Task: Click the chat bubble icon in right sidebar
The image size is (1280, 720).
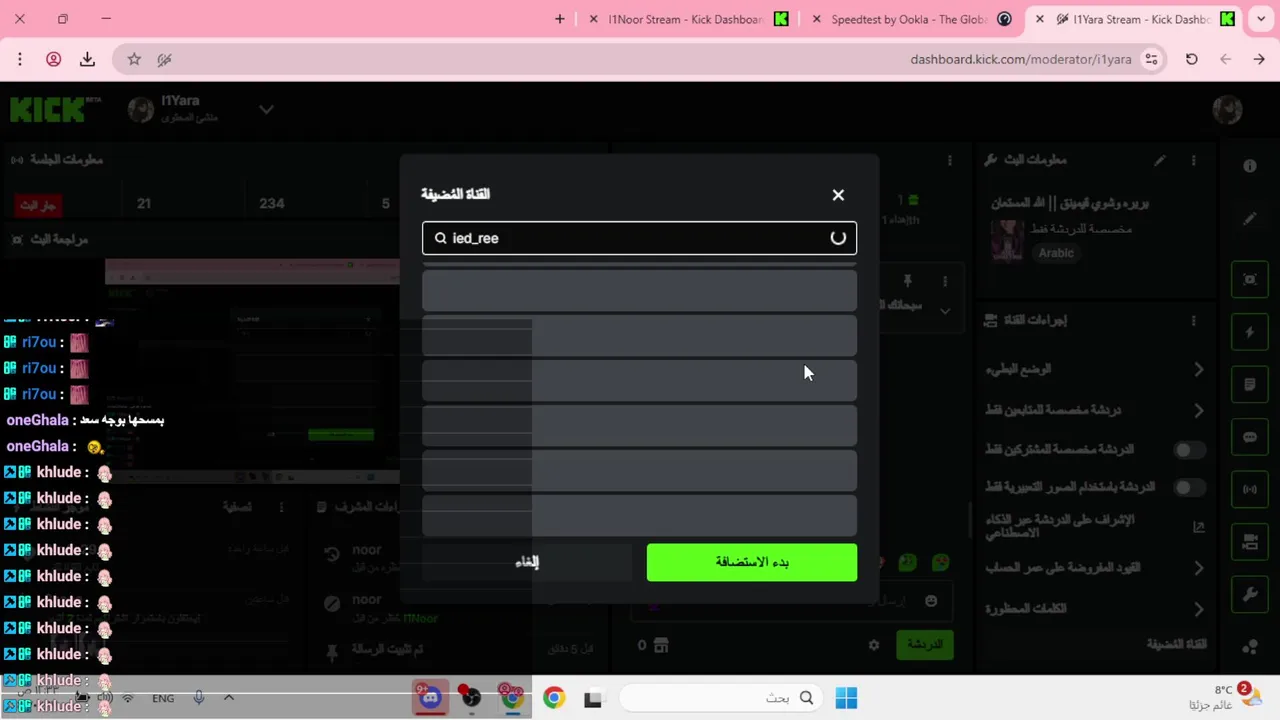Action: pos(1250,437)
